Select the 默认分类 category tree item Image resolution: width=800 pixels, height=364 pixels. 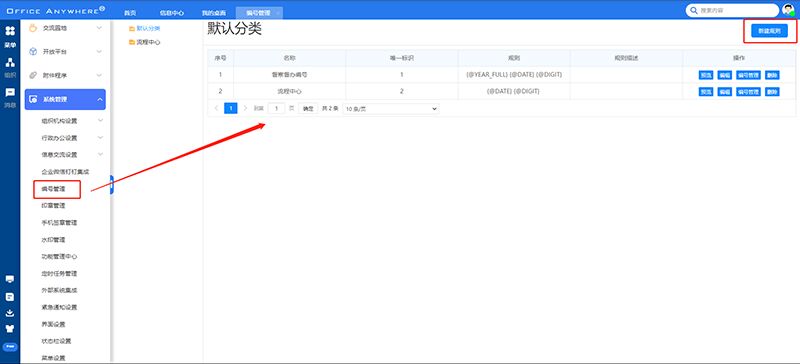click(x=148, y=29)
